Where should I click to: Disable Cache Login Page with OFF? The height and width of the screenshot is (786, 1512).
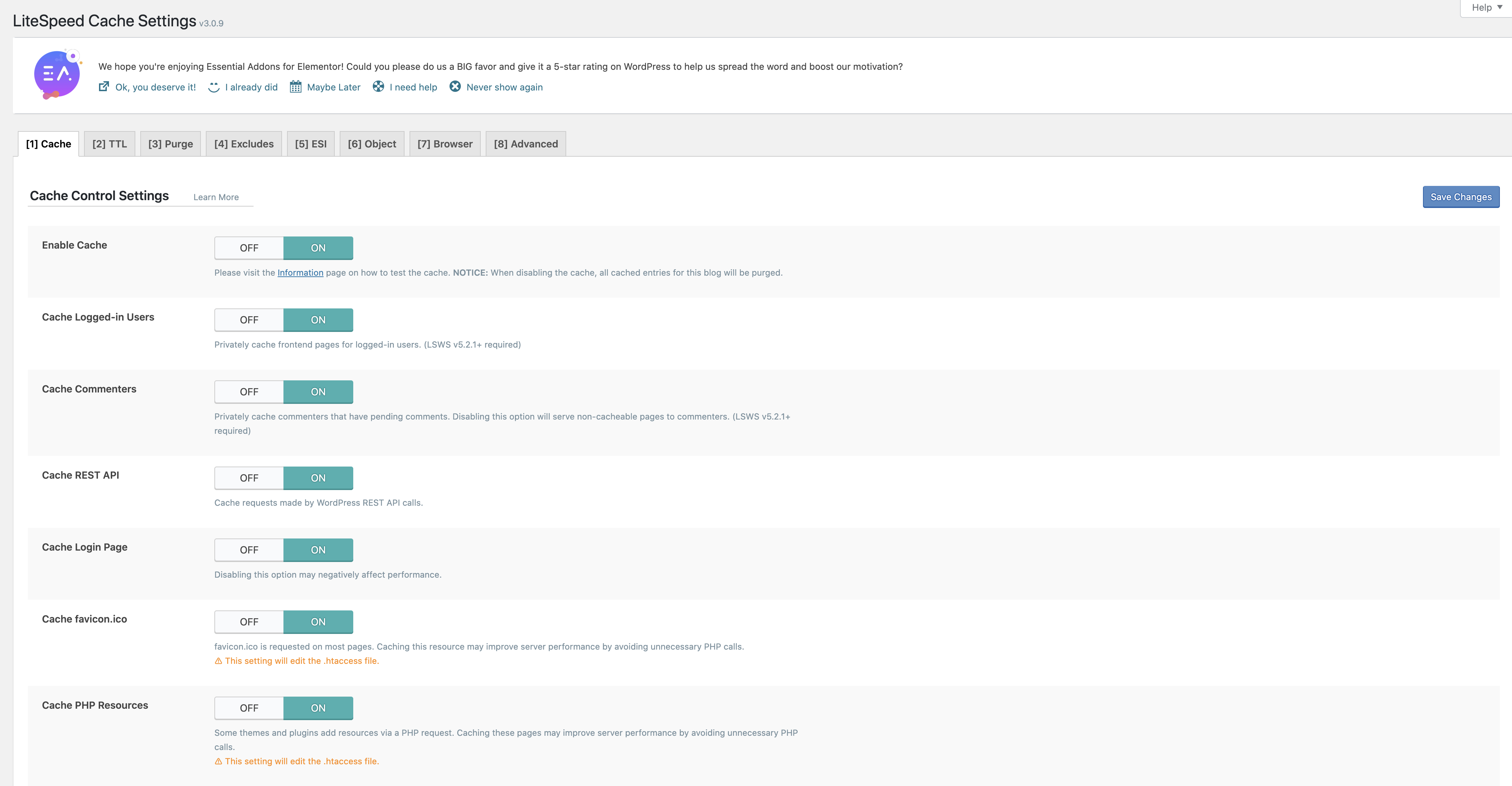pos(249,550)
